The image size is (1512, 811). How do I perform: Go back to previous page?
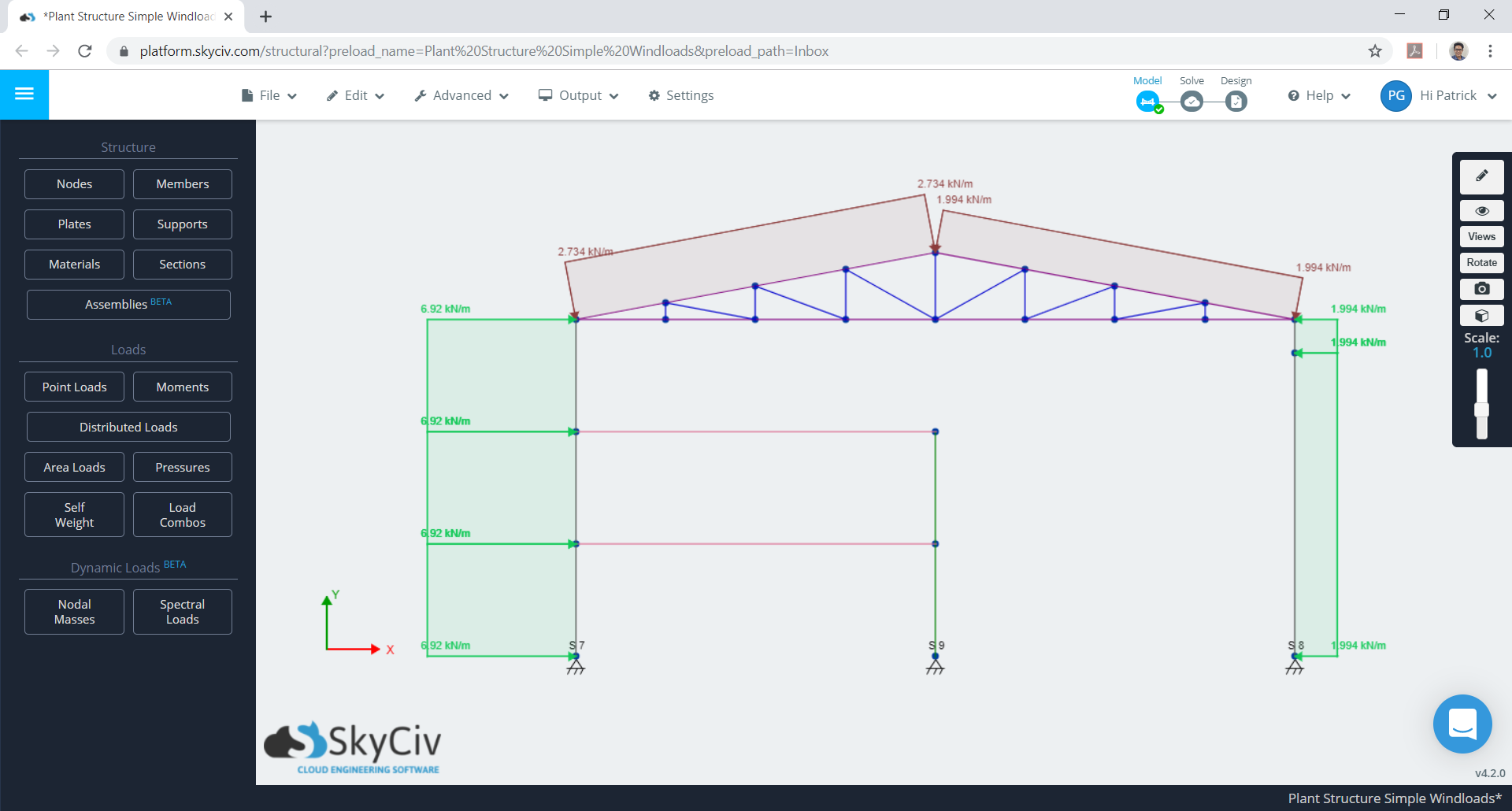pos(22,51)
